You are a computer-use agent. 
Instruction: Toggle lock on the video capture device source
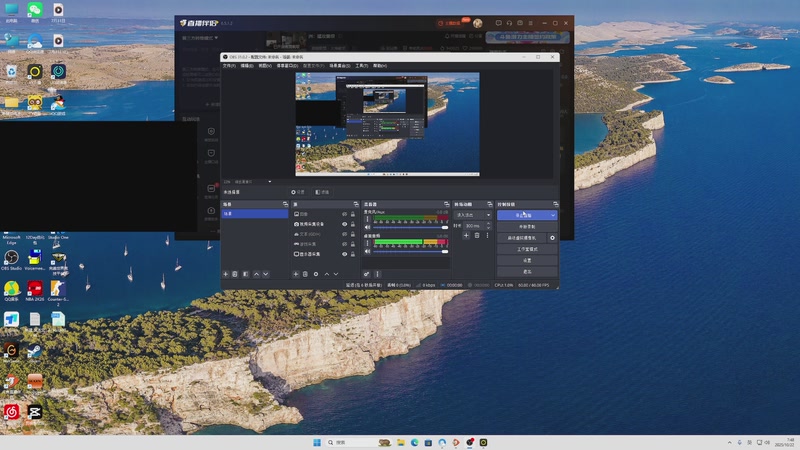[355, 224]
